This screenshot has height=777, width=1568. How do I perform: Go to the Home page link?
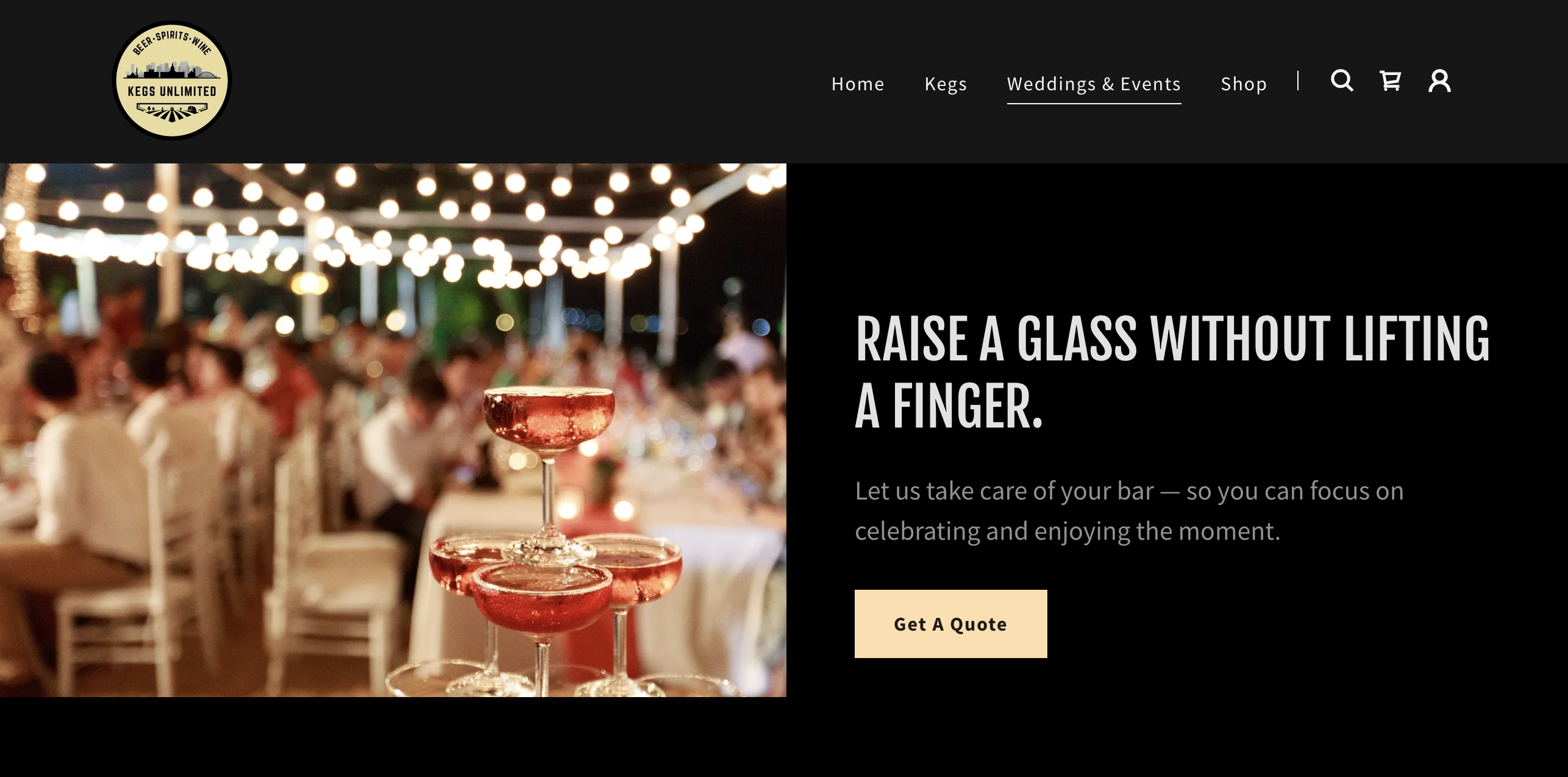[858, 84]
